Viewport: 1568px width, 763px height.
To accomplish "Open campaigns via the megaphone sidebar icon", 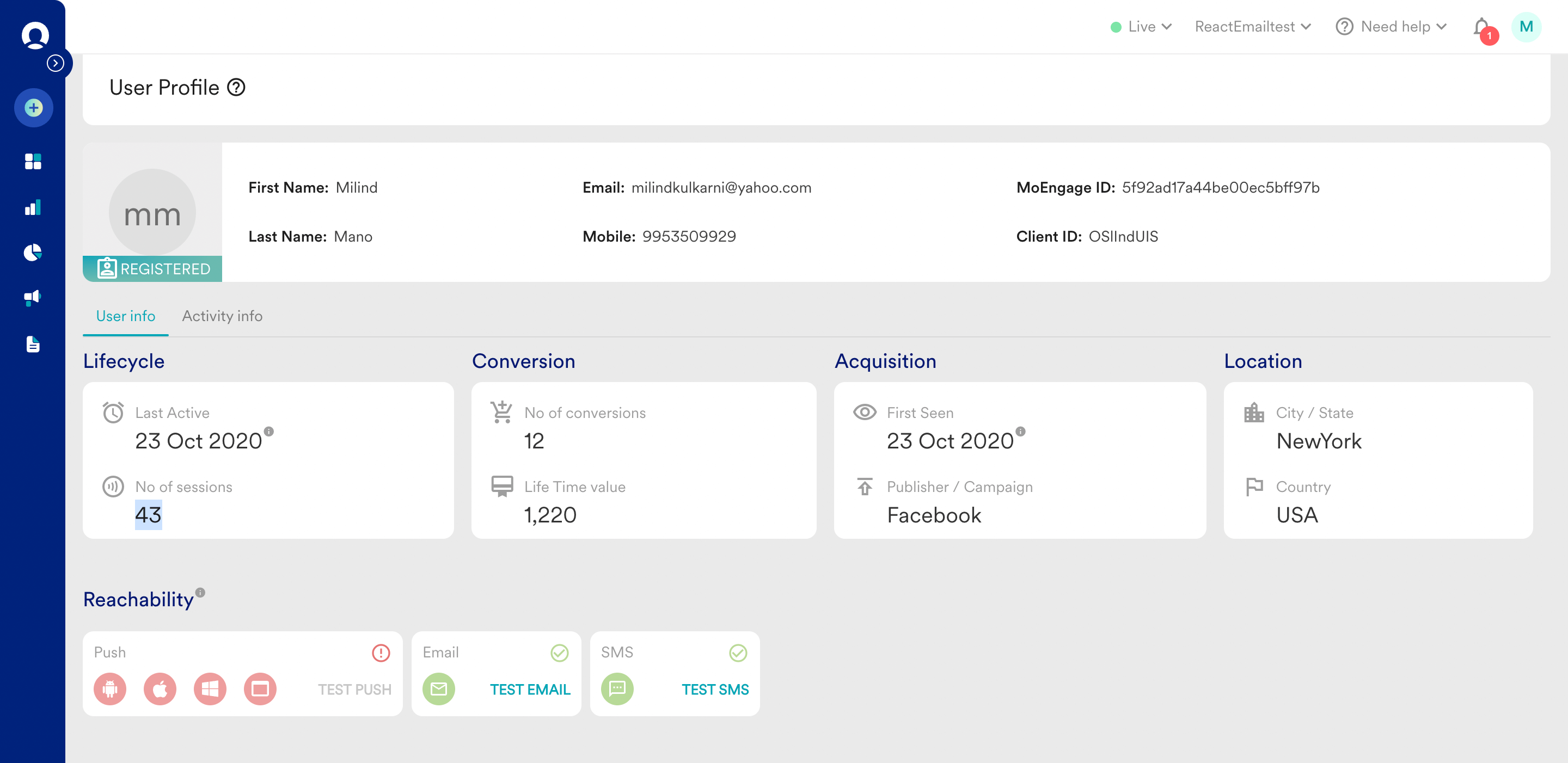I will [33, 298].
